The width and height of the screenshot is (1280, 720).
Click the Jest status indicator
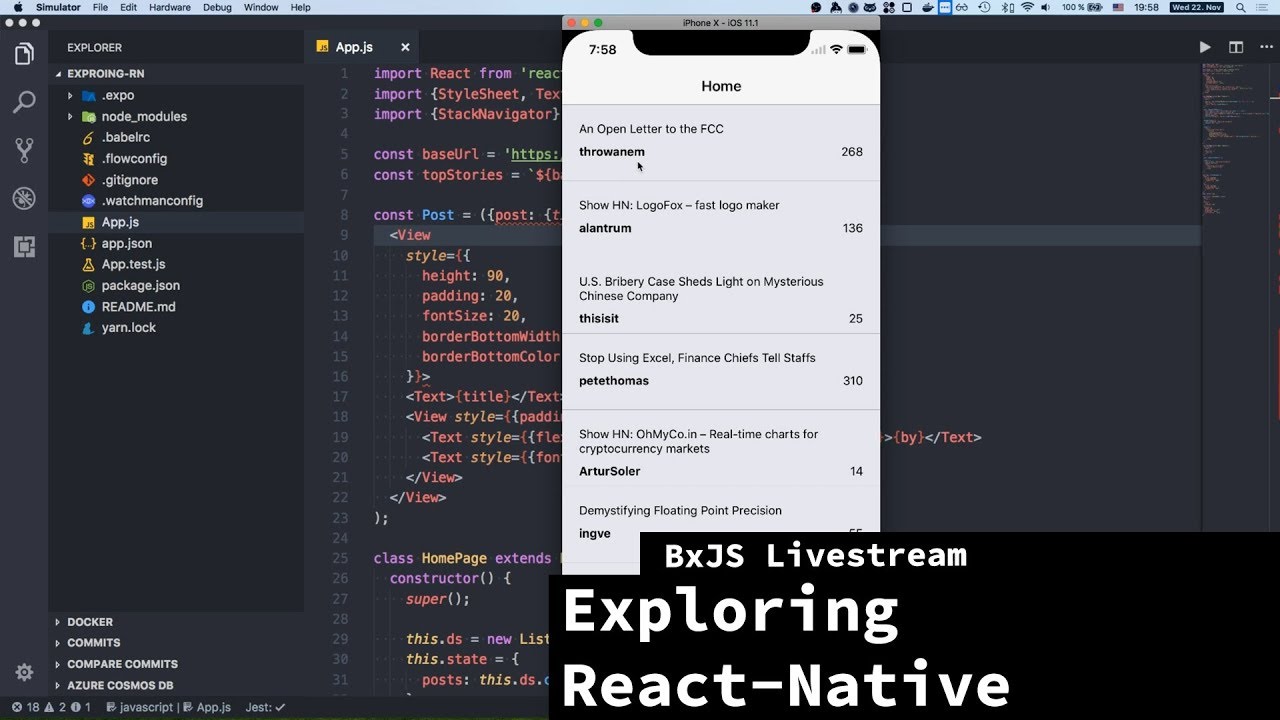click(x=265, y=707)
